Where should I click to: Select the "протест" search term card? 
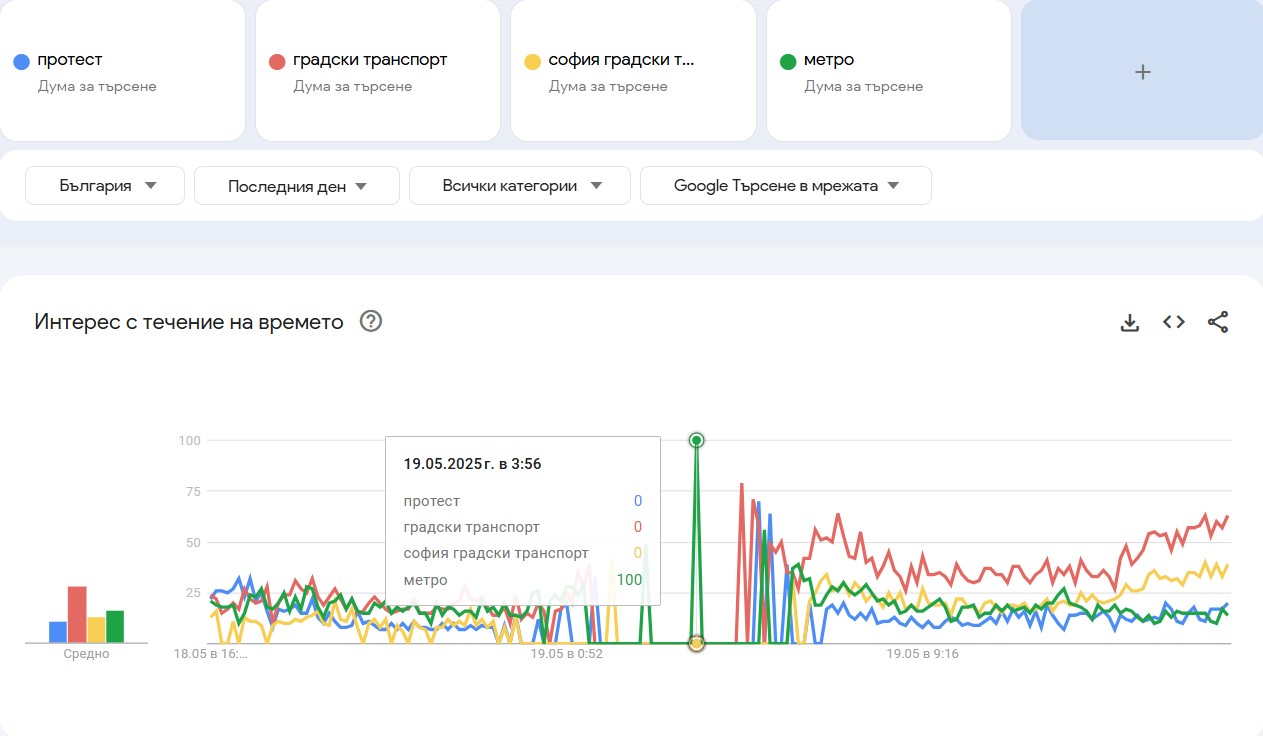pos(123,70)
